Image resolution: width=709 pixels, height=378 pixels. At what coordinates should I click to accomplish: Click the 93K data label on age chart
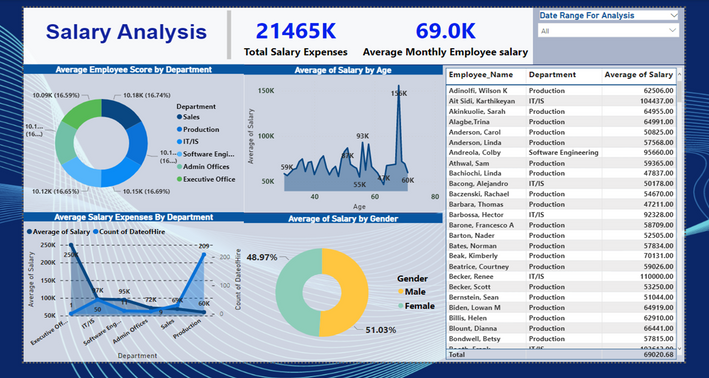point(363,136)
